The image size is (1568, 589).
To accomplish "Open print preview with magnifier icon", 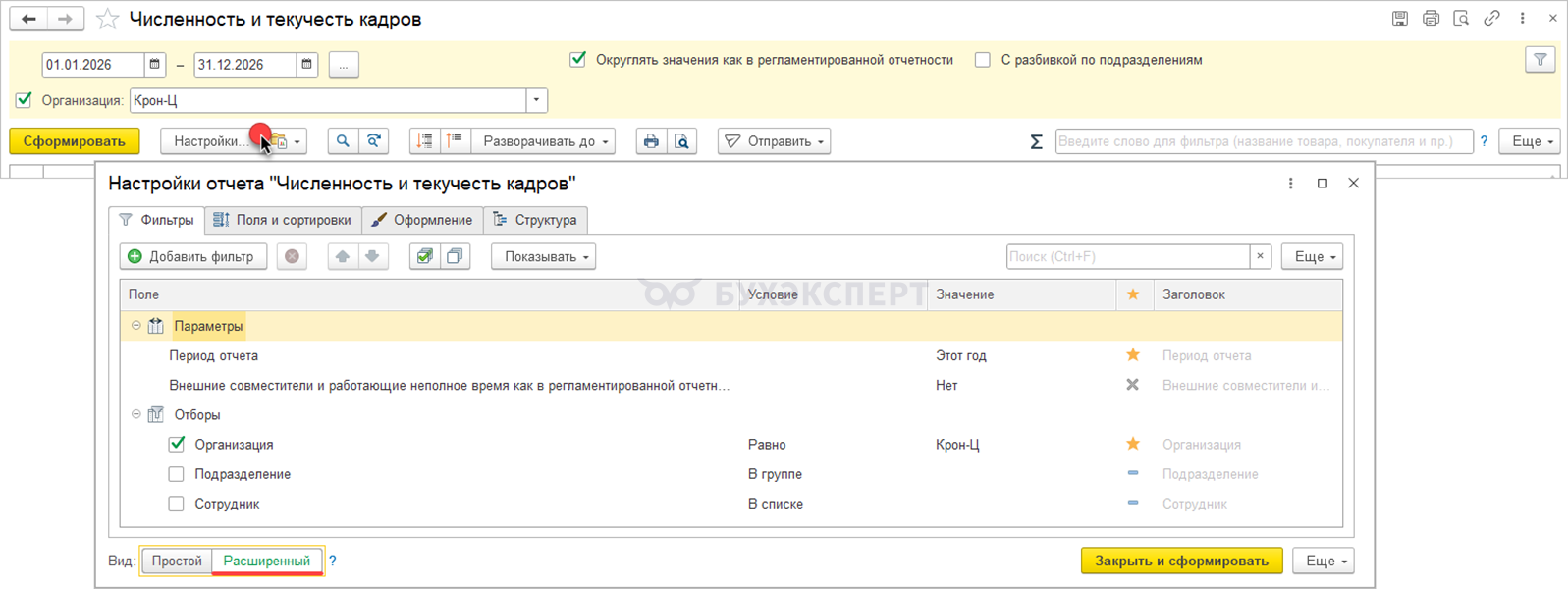I will [681, 141].
